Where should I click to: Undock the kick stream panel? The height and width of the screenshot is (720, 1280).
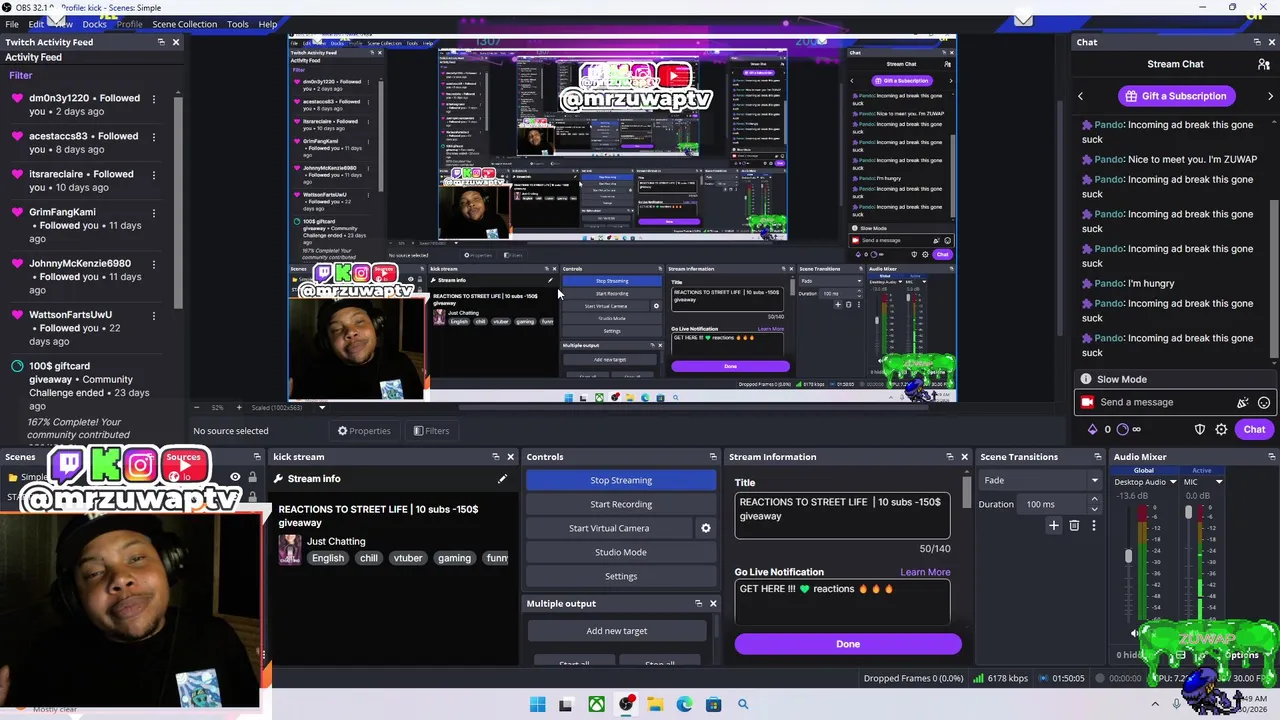click(x=496, y=457)
